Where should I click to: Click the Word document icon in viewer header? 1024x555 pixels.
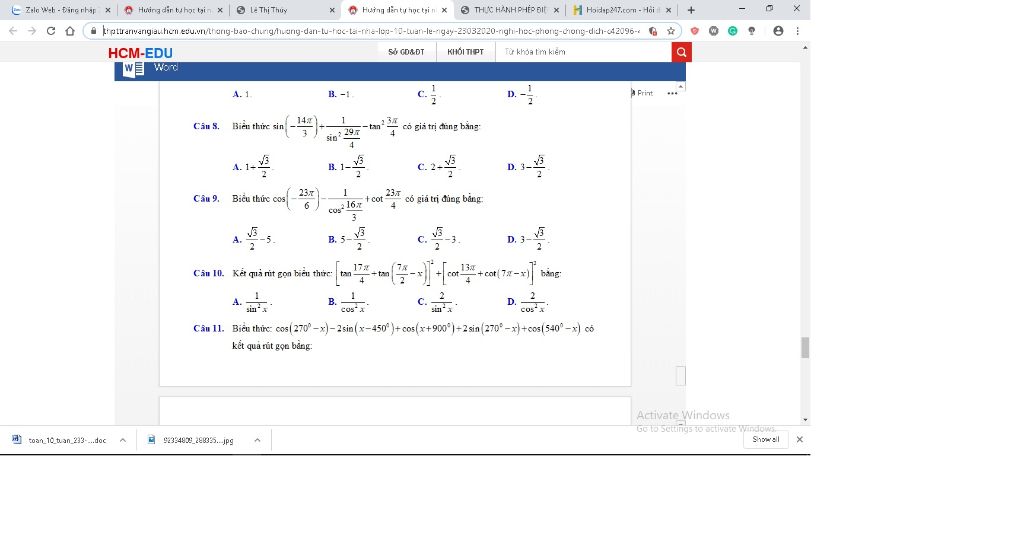coord(133,68)
